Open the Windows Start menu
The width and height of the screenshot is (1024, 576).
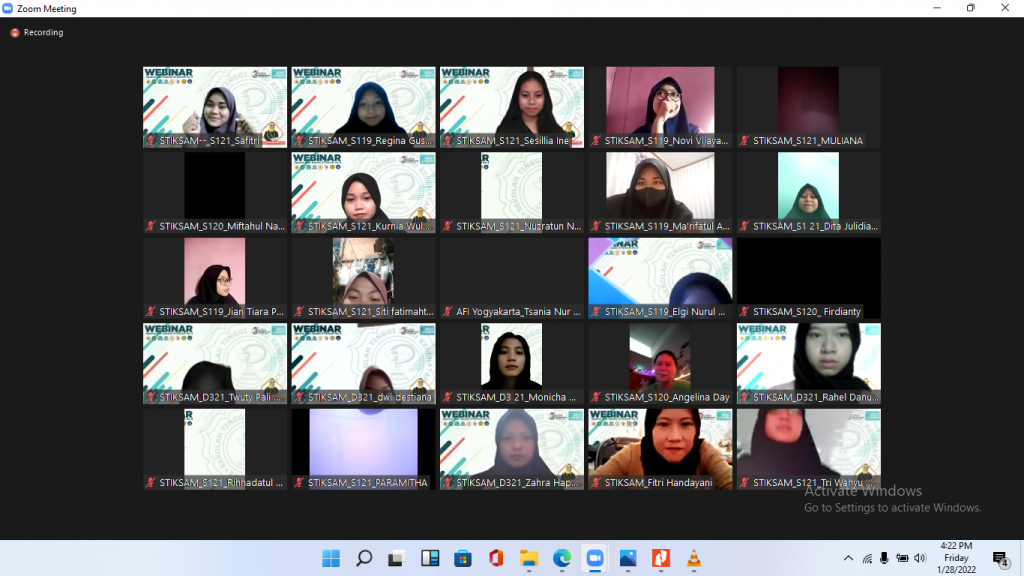click(x=331, y=558)
